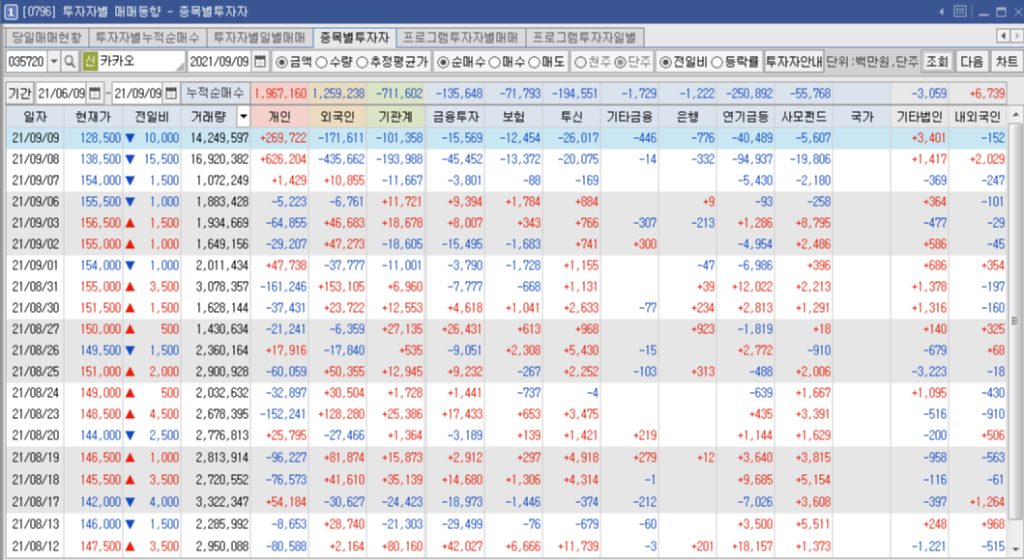Switch to the 투자자별일별매매 tab

click(x=259, y=37)
